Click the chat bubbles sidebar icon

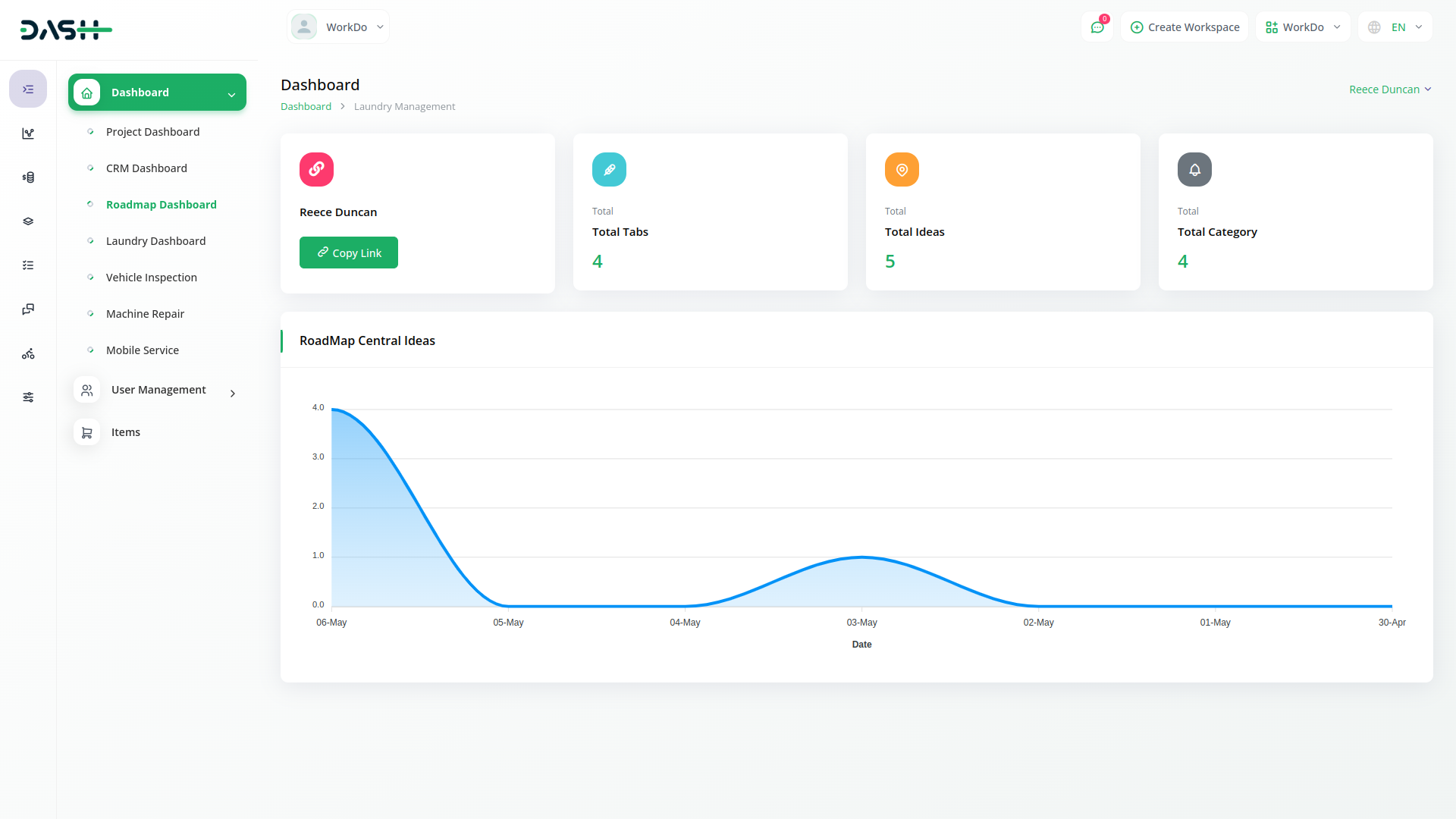coord(28,309)
